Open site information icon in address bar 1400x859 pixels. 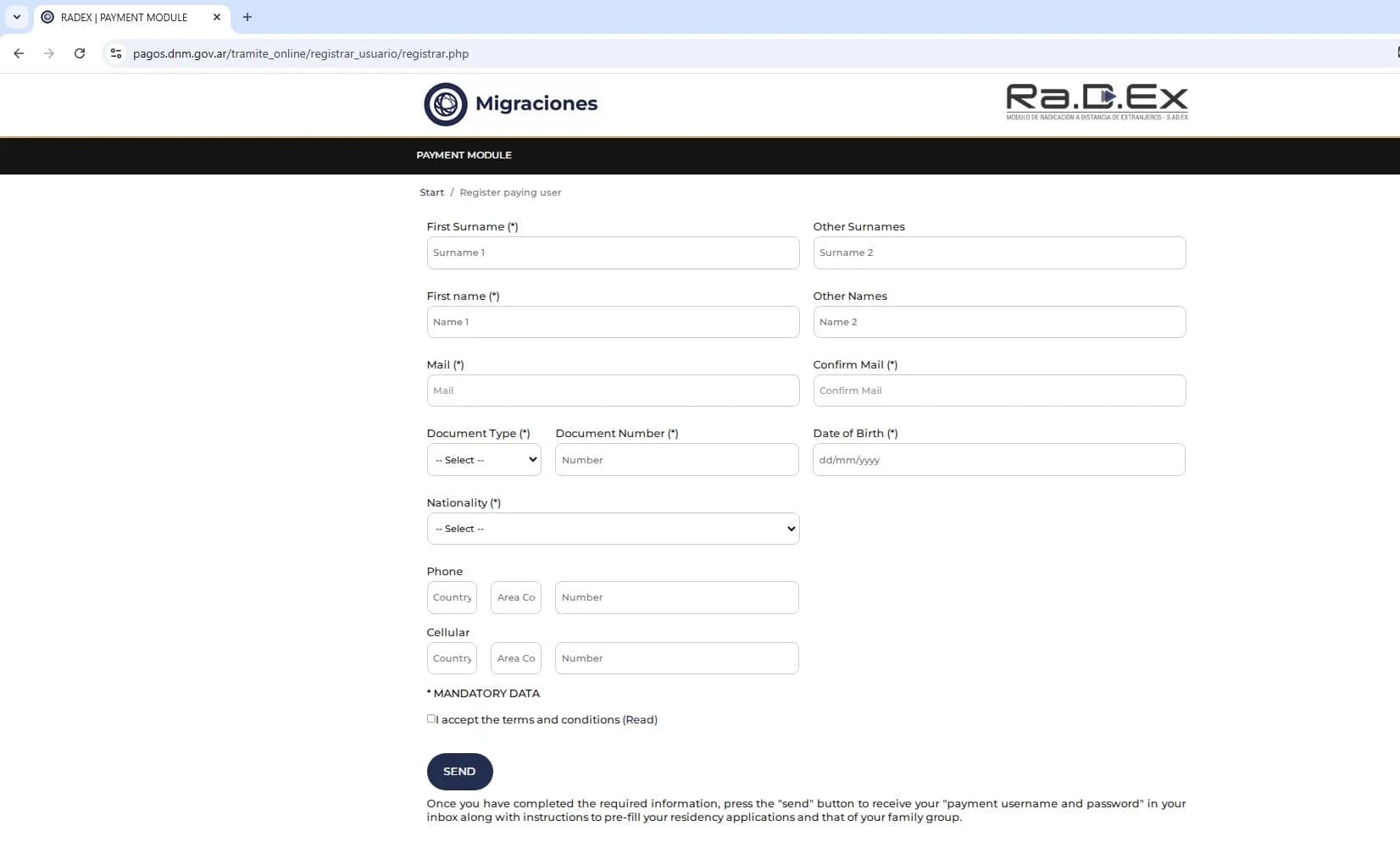(x=116, y=53)
